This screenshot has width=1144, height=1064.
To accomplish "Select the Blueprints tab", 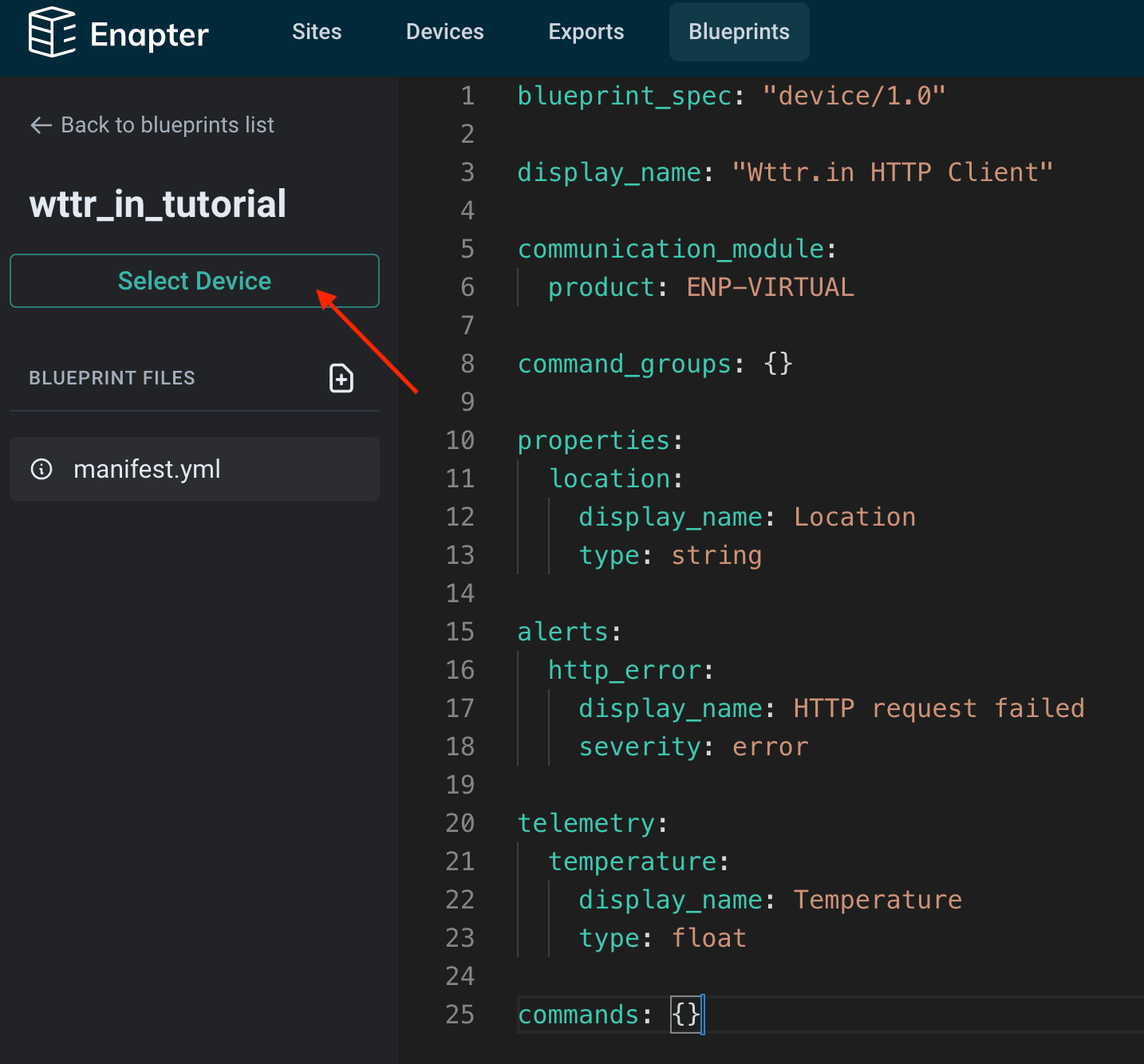I will tap(739, 32).
